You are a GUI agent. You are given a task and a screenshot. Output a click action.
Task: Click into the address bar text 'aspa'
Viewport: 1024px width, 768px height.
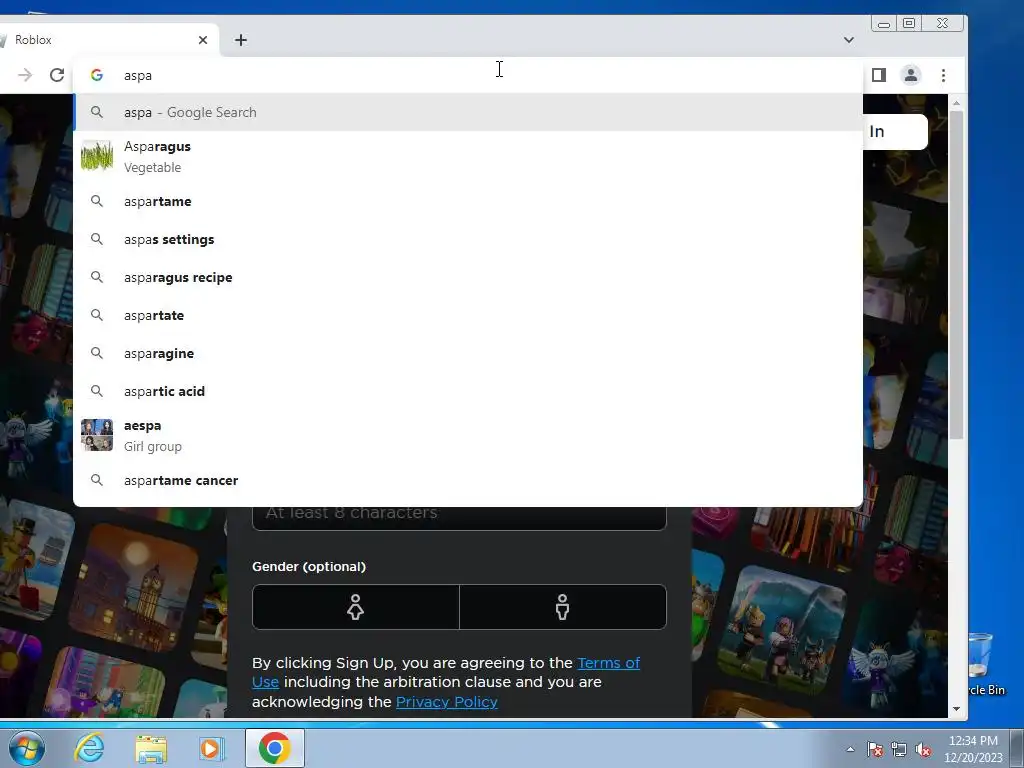[138, 76]
